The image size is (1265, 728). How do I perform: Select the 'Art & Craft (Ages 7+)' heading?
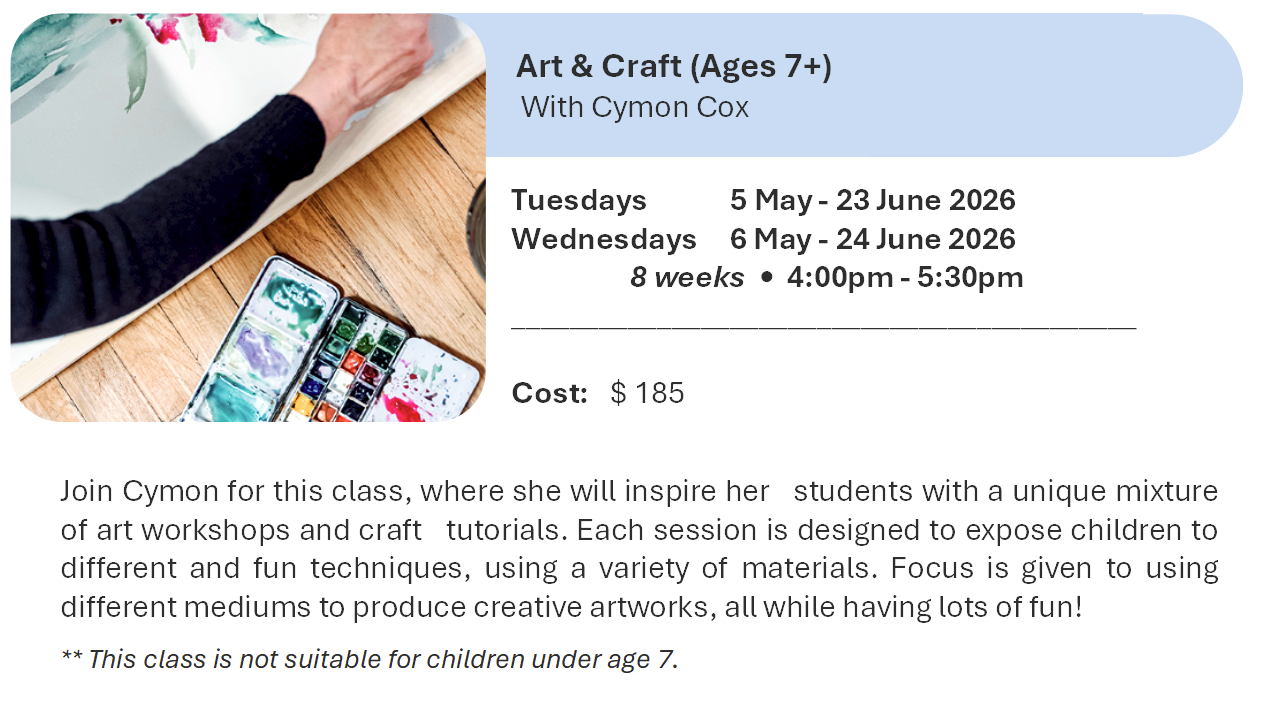pyautogui.click(x=674, y=67)
